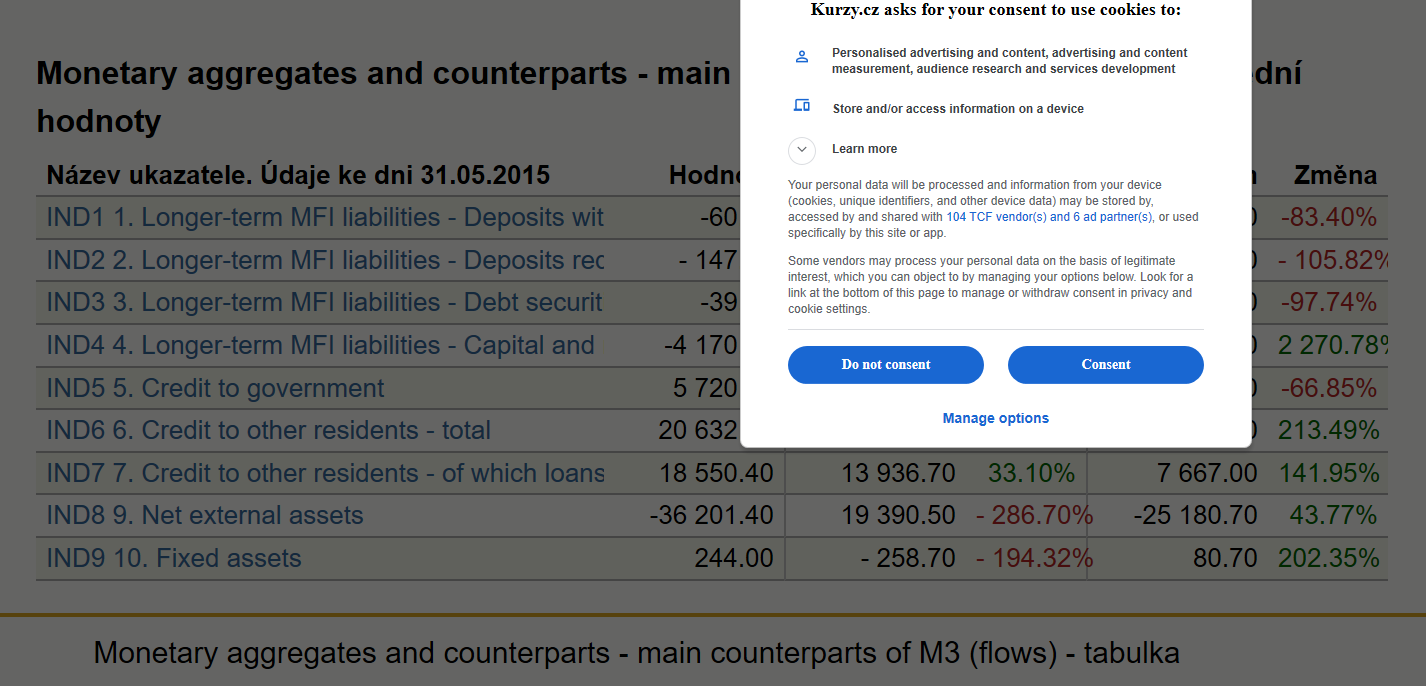
Task: Click - 194.32% in IND9 row
Action: (1035, 558)
